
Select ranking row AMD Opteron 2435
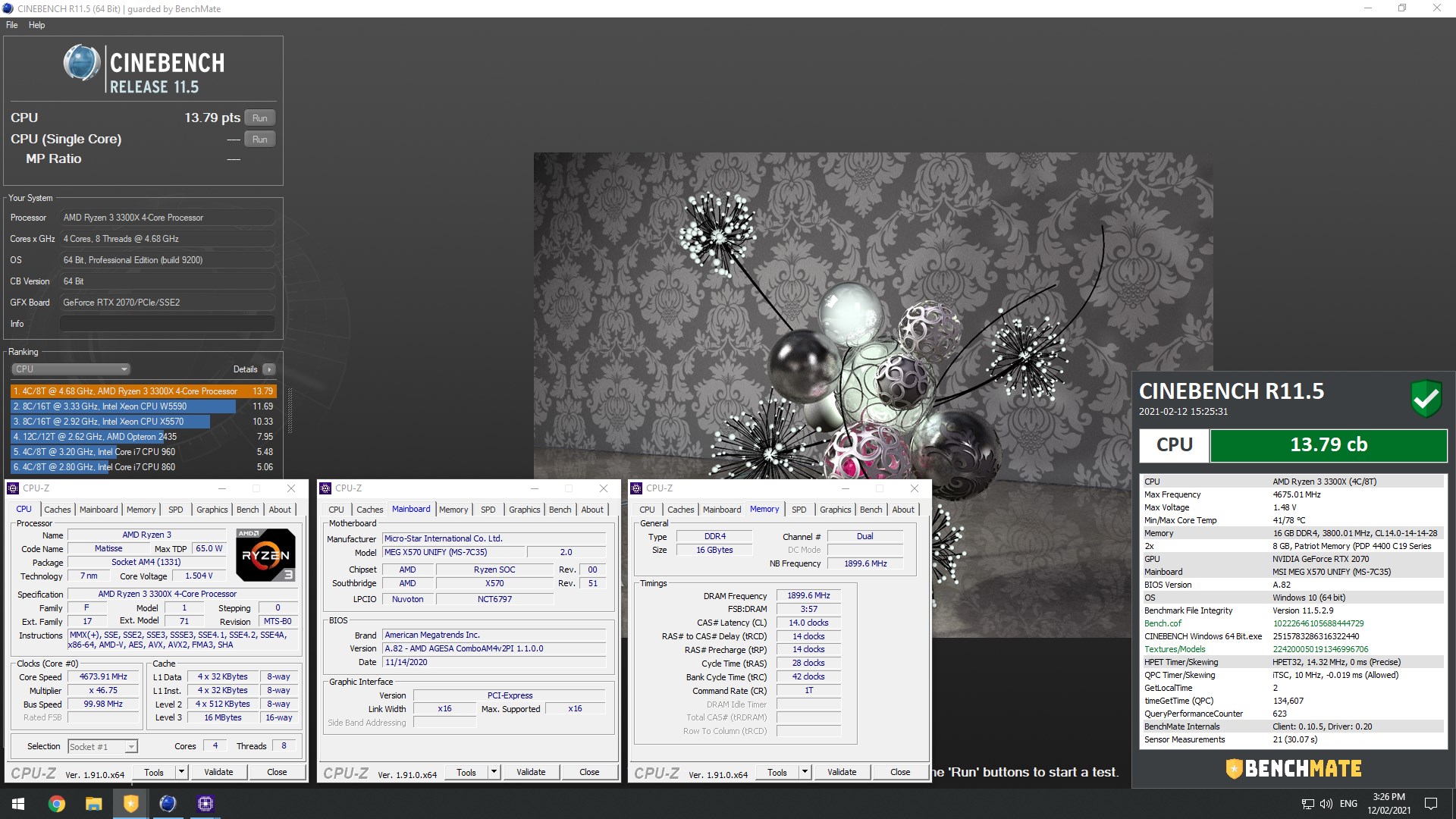143,437
